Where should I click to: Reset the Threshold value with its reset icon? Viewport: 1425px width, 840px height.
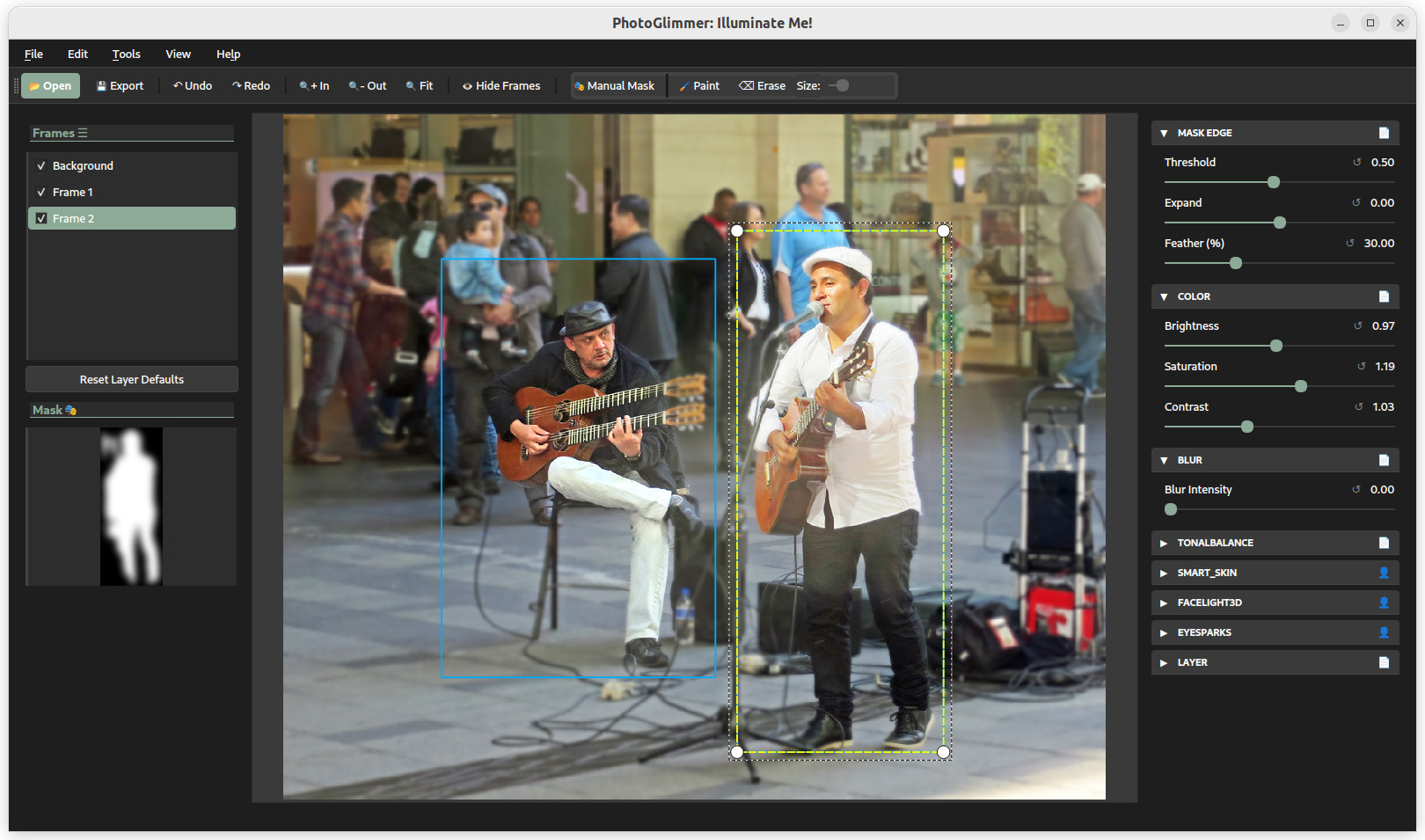coord(1356,163)
